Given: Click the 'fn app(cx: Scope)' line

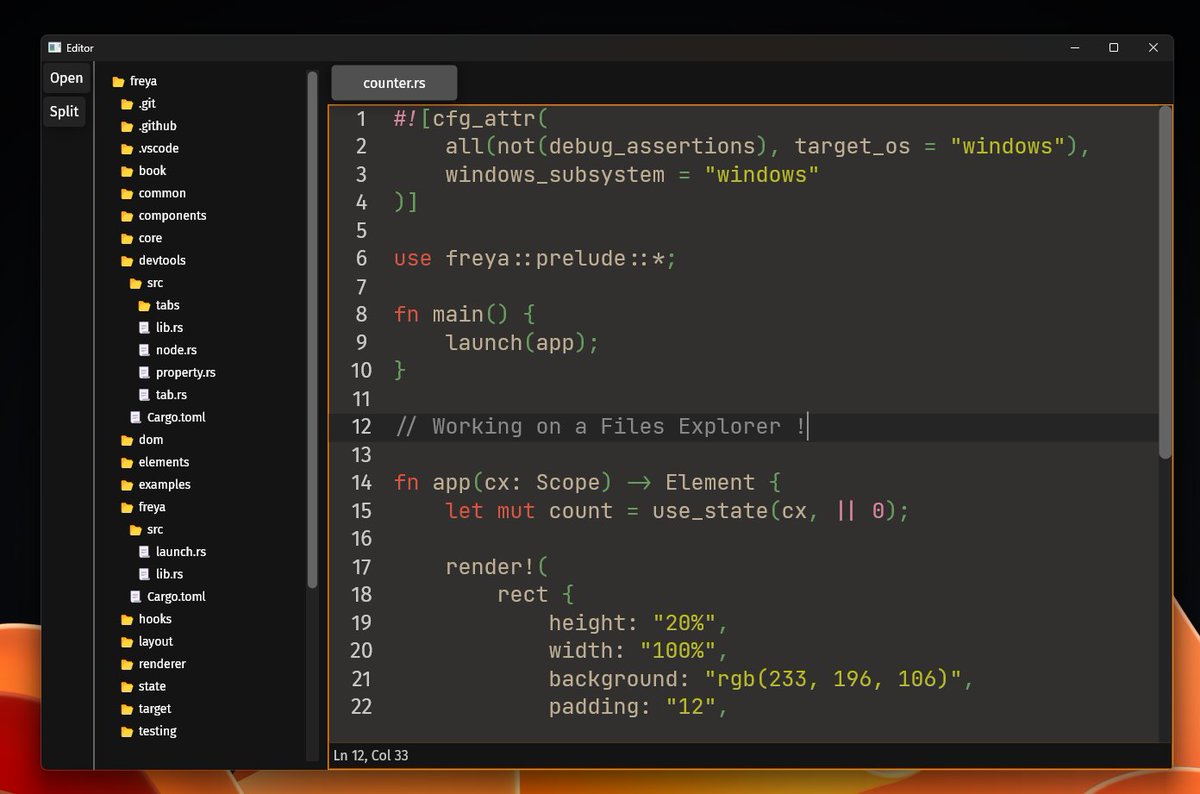Looking at the screenshot, I should [587, 483].
